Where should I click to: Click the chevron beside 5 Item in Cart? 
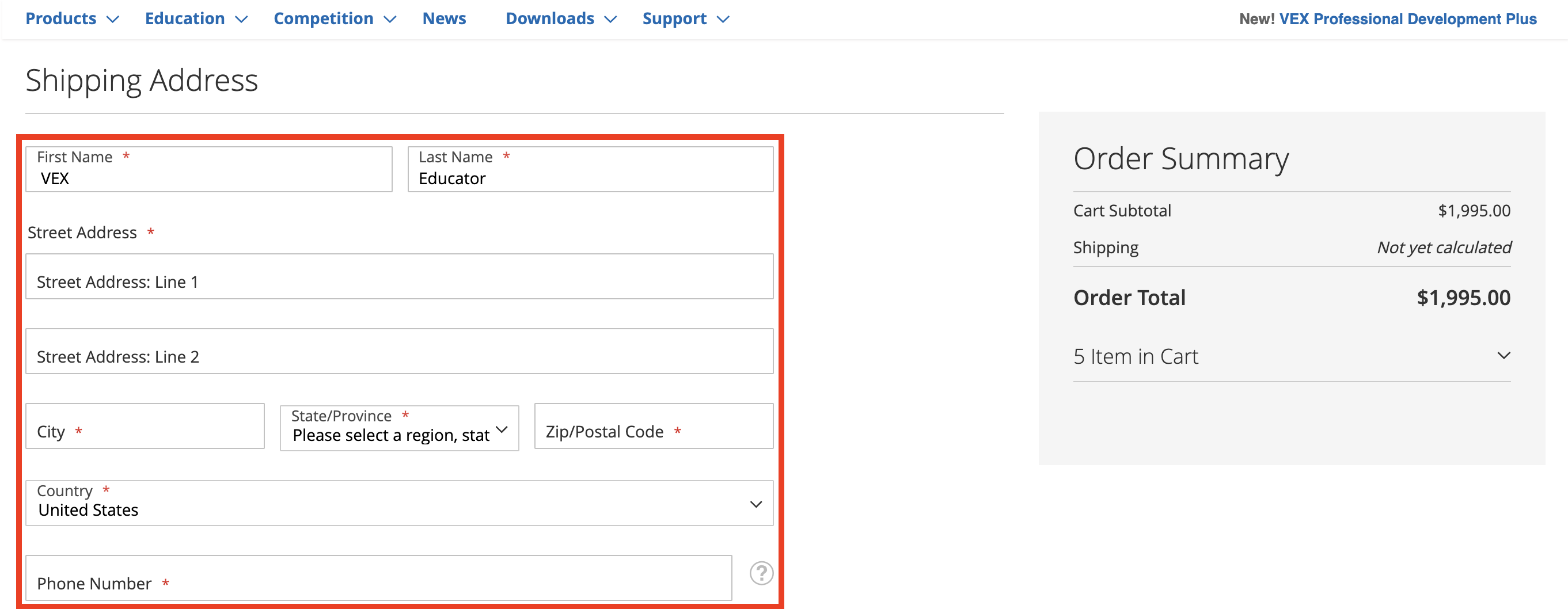[x=1505, y=355]
